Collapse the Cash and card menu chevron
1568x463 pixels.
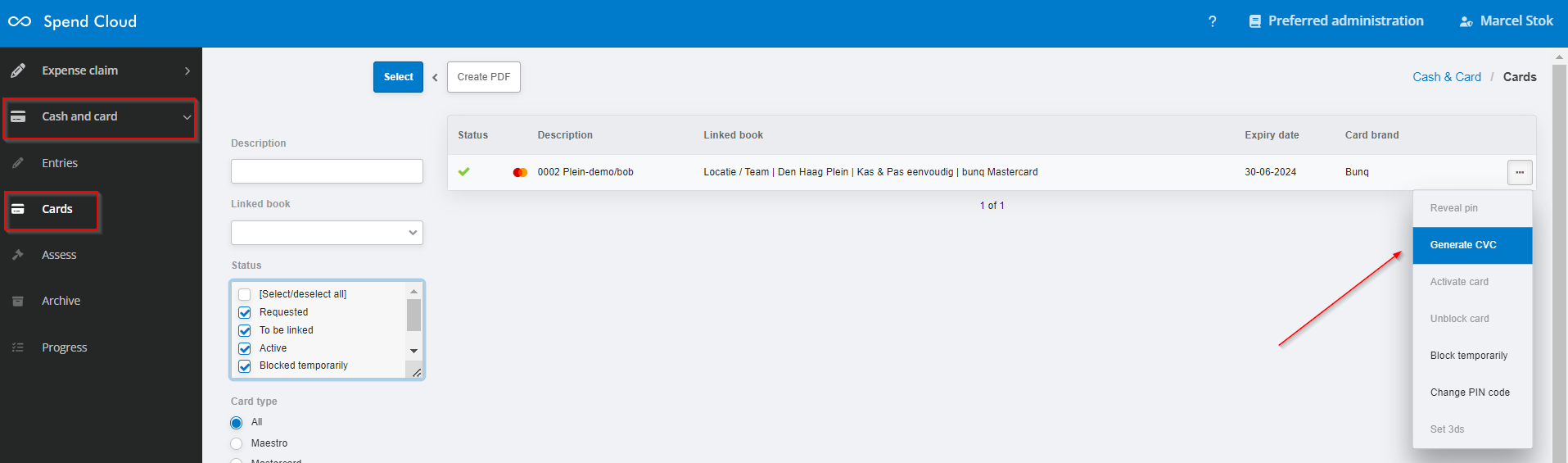pos(187,117)
